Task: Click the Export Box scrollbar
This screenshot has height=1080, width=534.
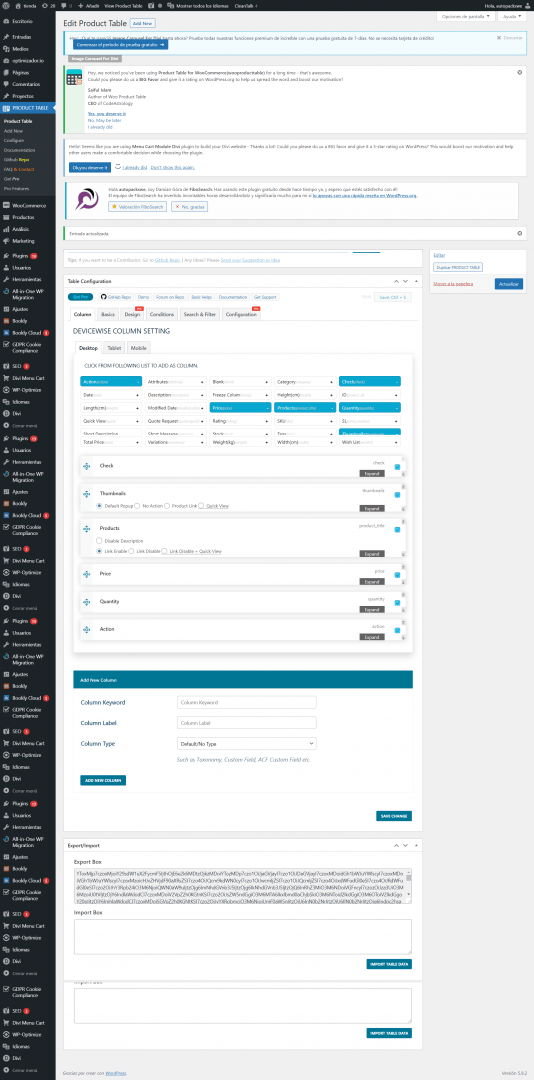Action: click(x=409, y=885)
